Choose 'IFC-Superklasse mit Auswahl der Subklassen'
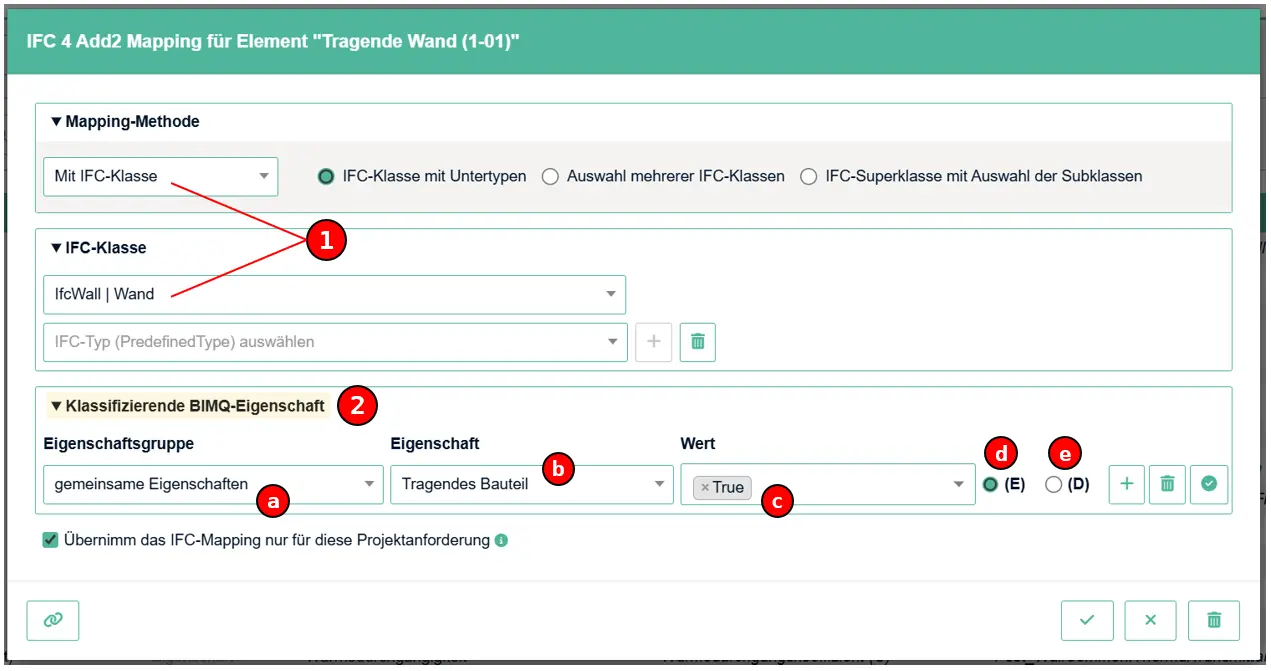The width and height of the screenshot is (1271, 671). [808, 176]
